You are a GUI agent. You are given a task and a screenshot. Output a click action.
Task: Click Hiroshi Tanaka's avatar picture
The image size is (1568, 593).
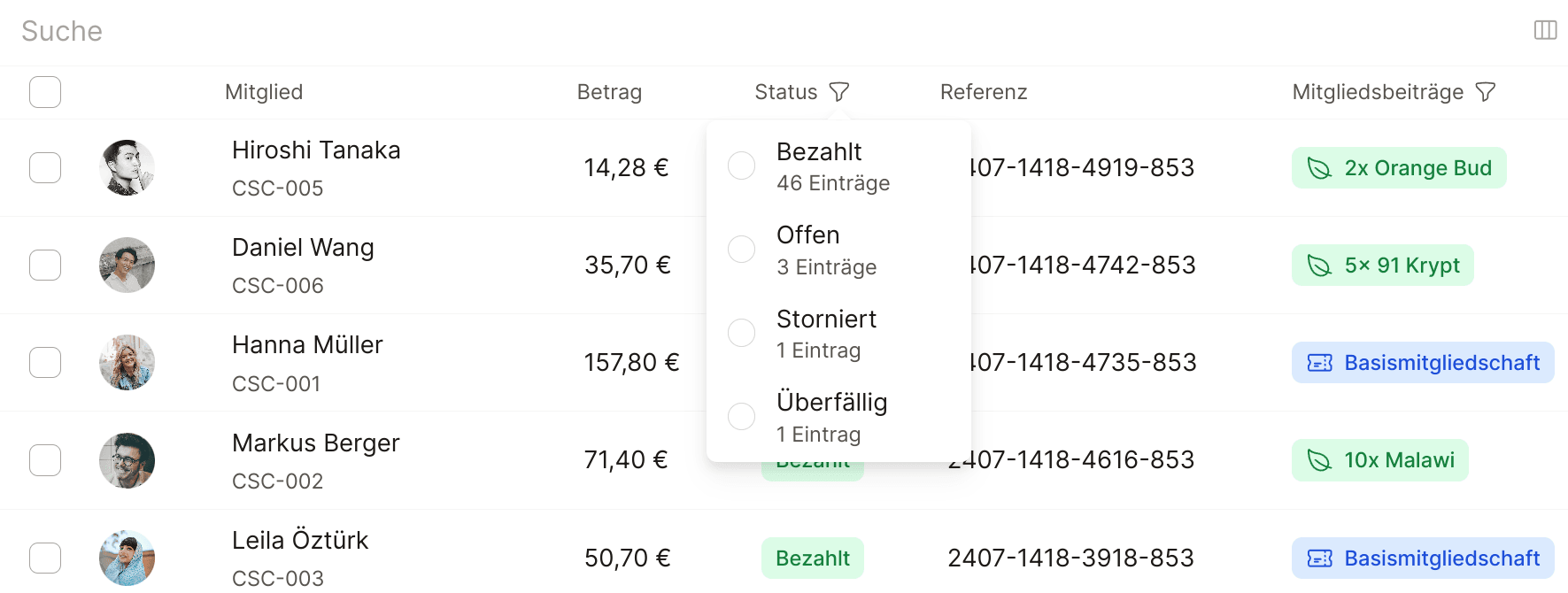[x=127, y=167]
